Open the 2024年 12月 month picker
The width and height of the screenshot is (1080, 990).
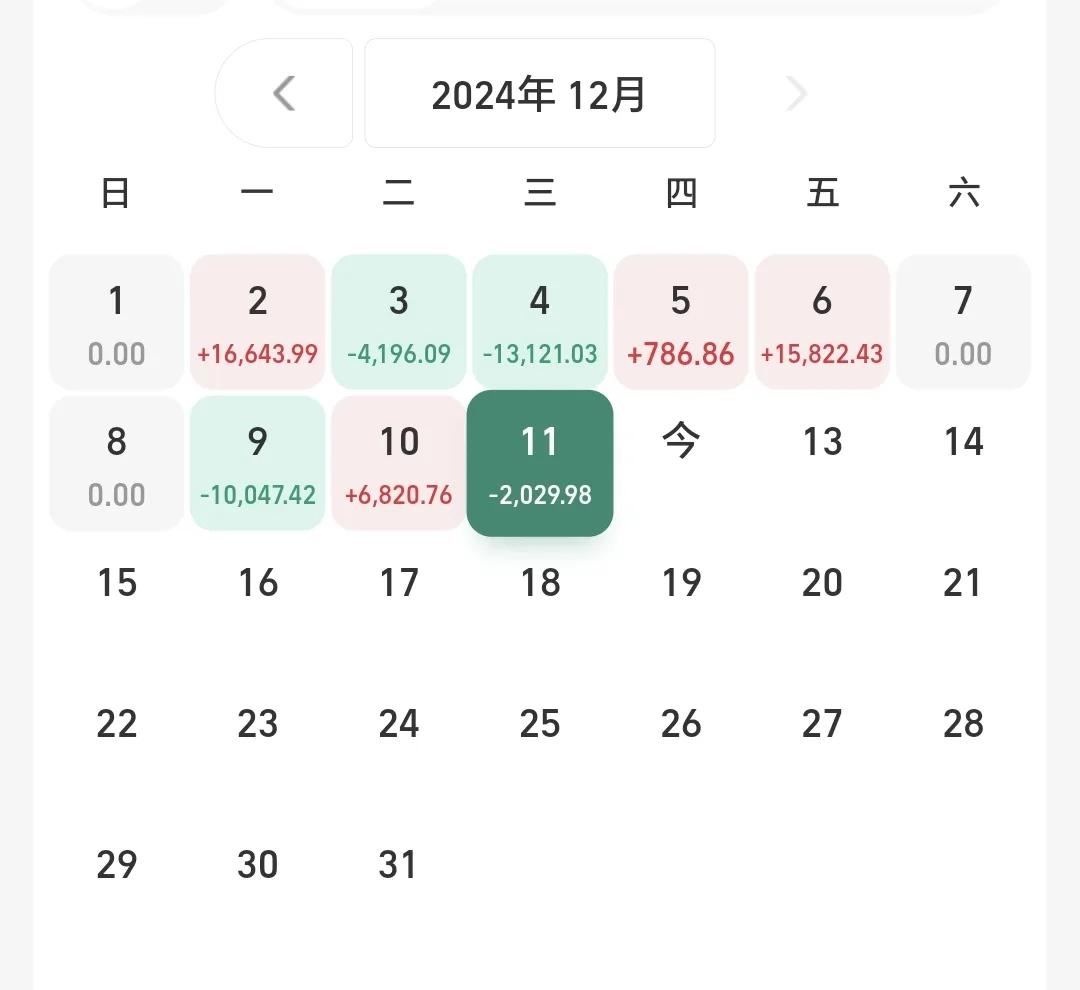[x=539, y=93]
